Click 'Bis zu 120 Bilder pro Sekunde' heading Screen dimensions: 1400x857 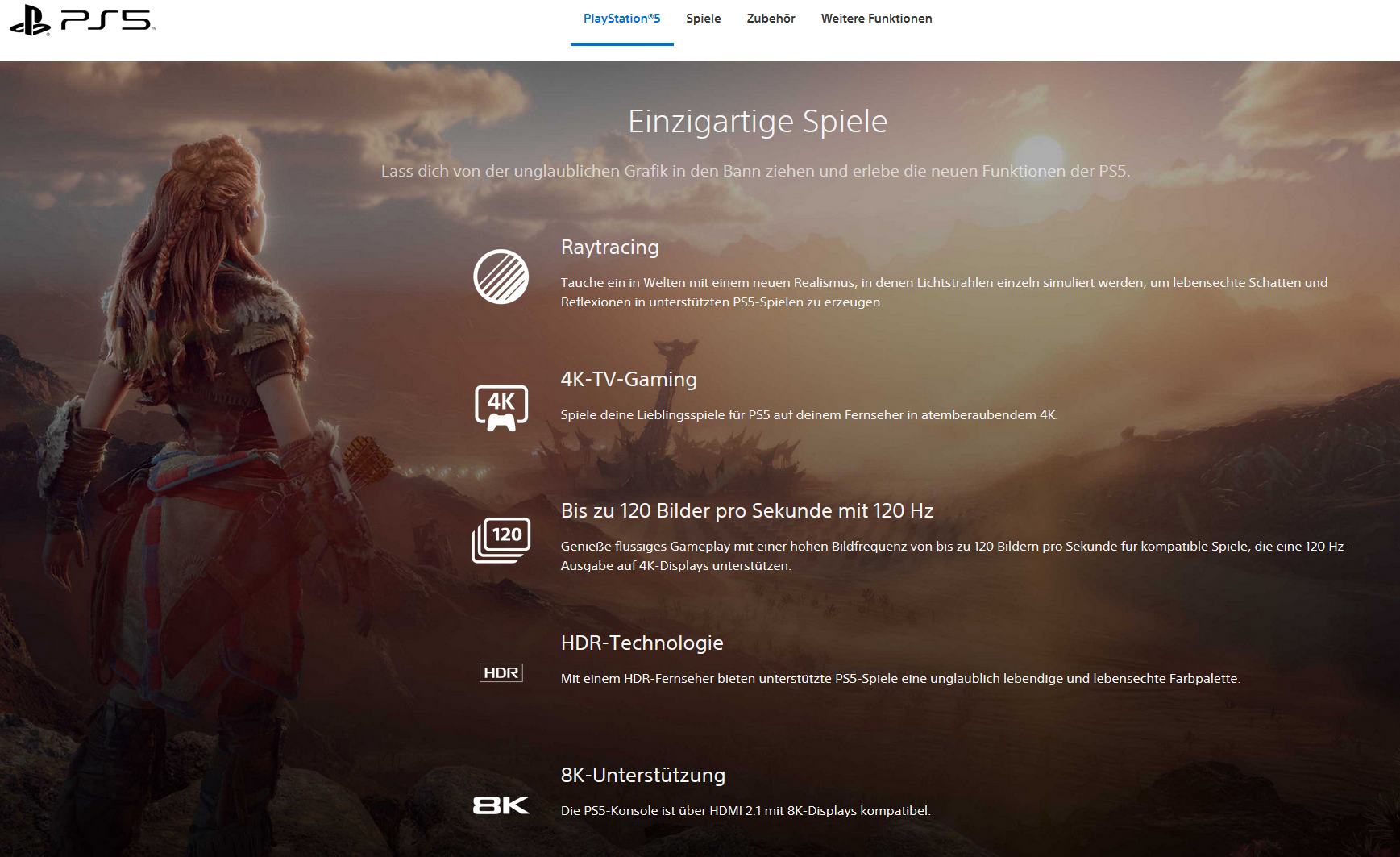(747, 510)
